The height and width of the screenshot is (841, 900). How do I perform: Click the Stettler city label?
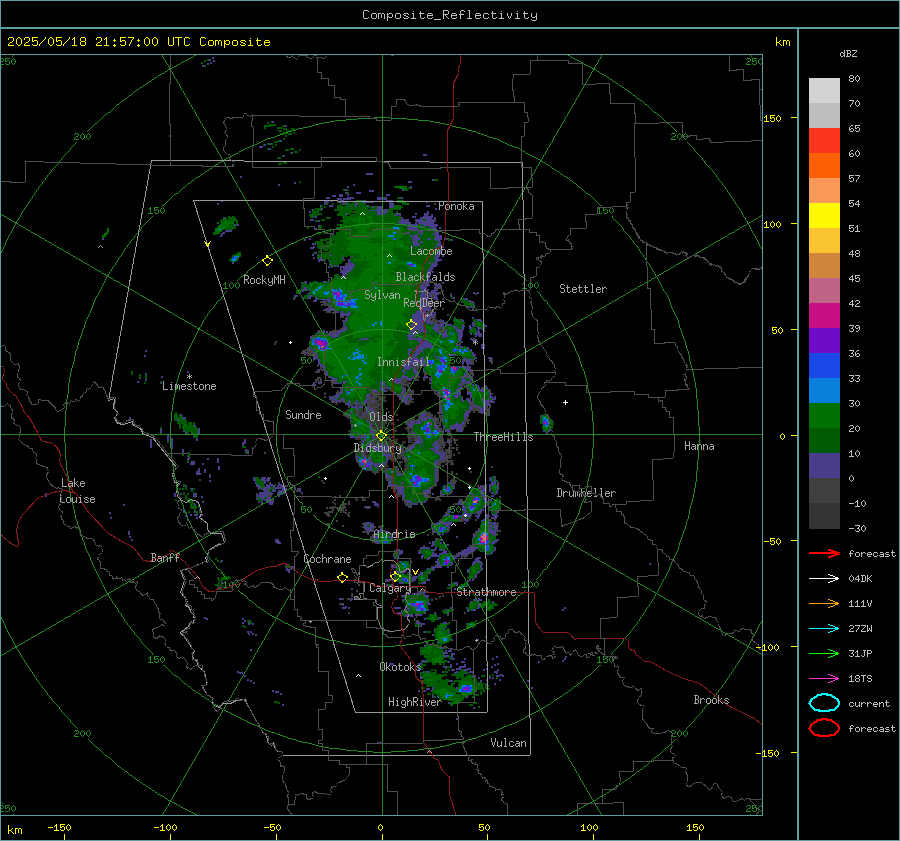tap(583, 289)
